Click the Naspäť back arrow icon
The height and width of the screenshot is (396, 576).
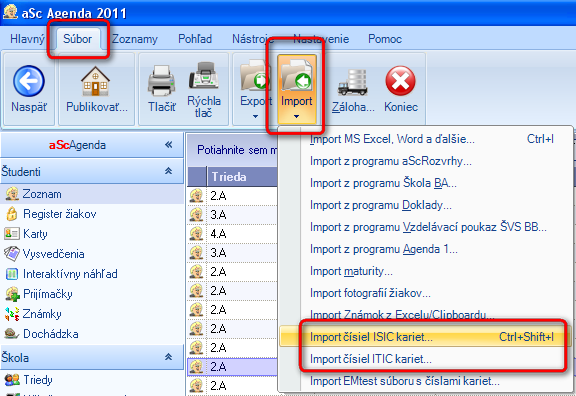point(29,81)
